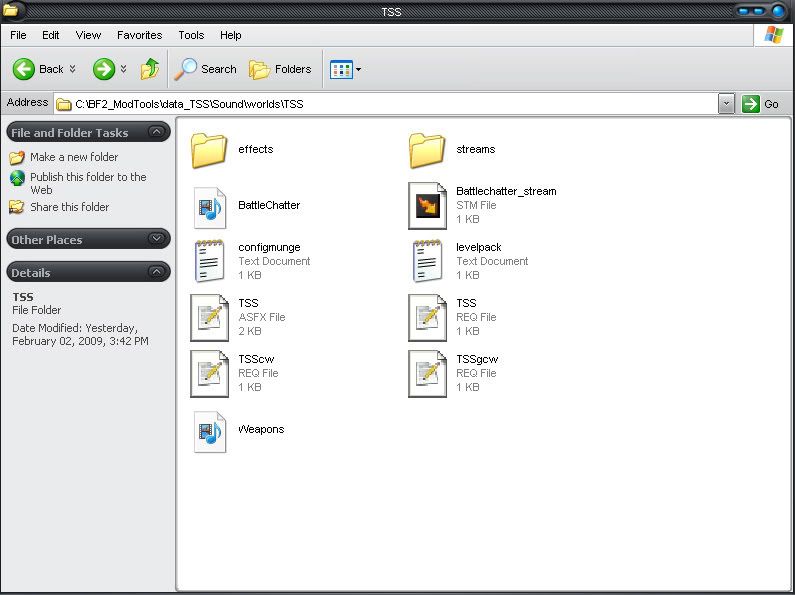Click the STM File type label
The image size is (795, 595).
click(x=476, y=205)
